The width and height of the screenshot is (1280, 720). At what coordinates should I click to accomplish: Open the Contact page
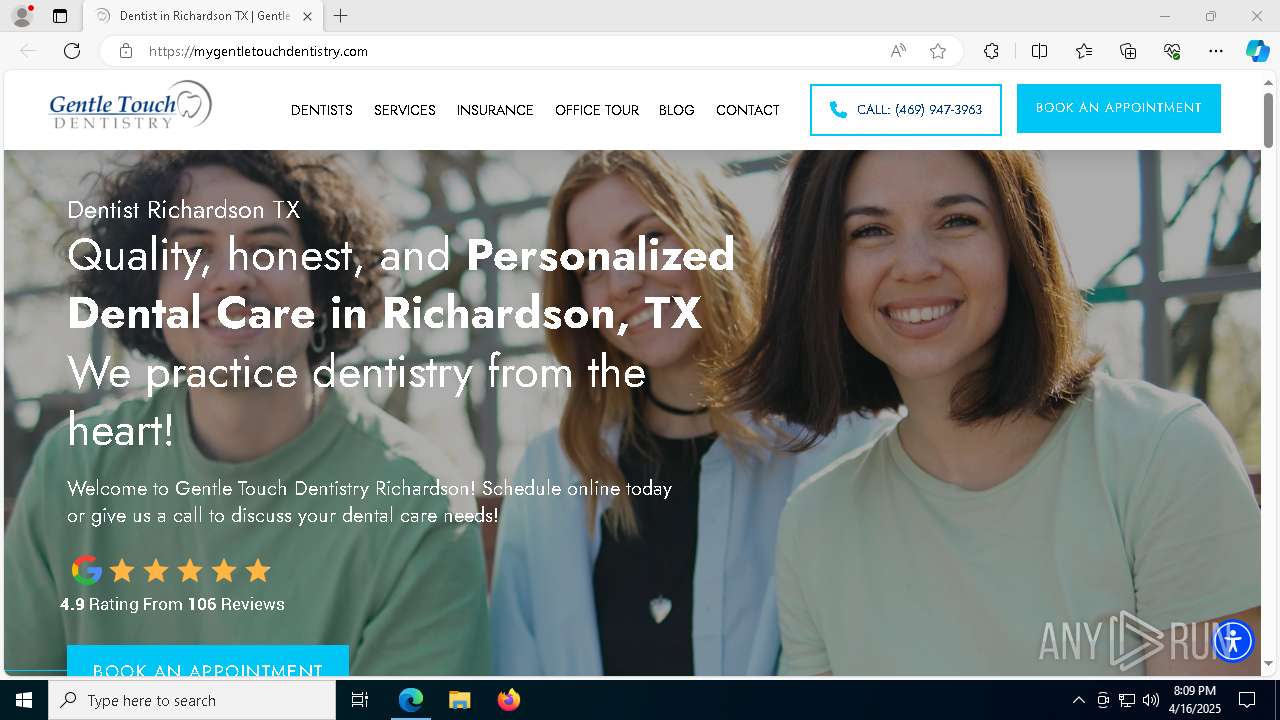click(x=748, y=110)
